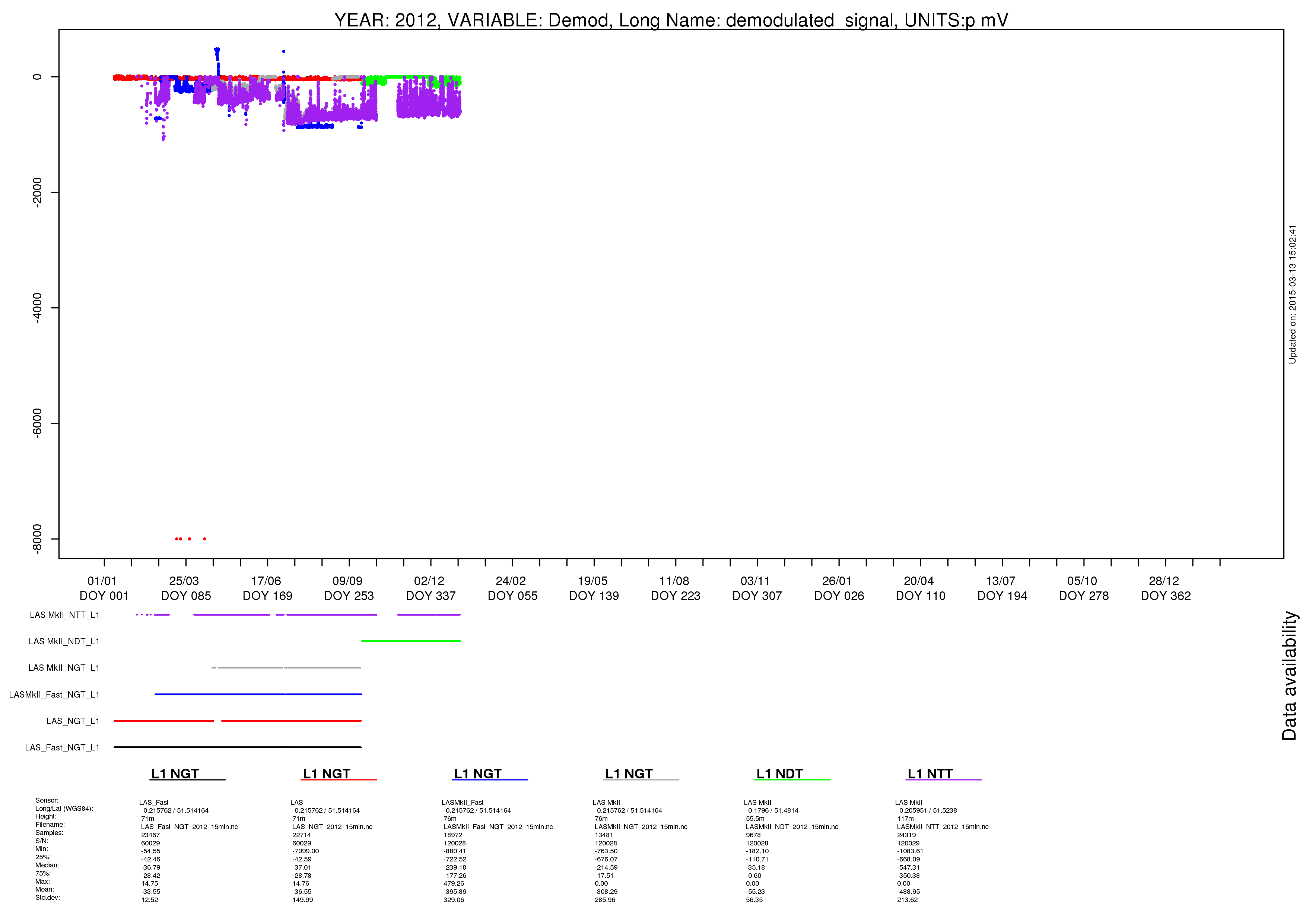Click the blue LASMkII_Fast_NGT_L1 availability bar
This screenshot has width=1306, height=924.
(258, 694)
